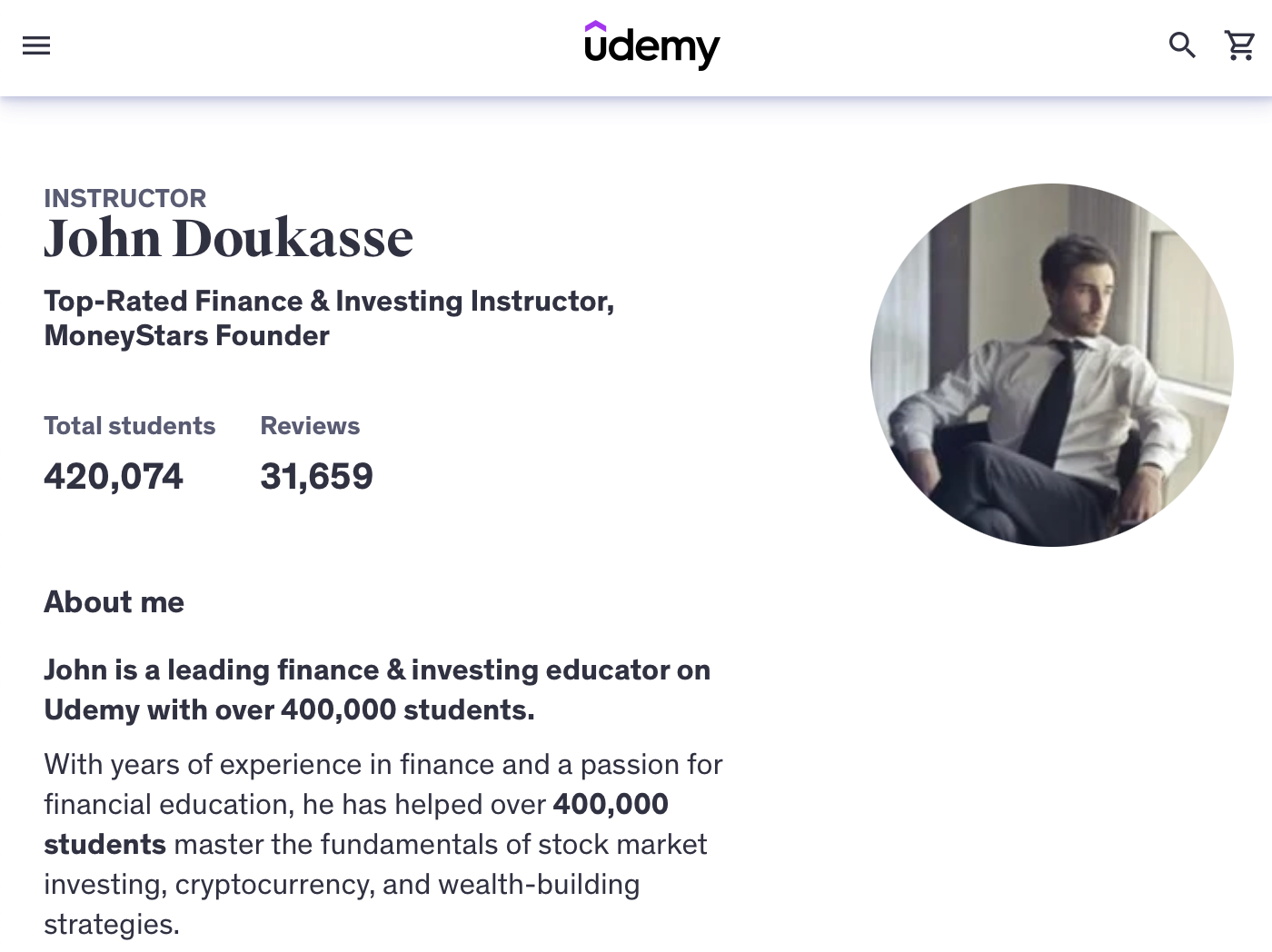Click the 'With years of experience' line
Screen dimensions: 1272x952
coord(383,765)
